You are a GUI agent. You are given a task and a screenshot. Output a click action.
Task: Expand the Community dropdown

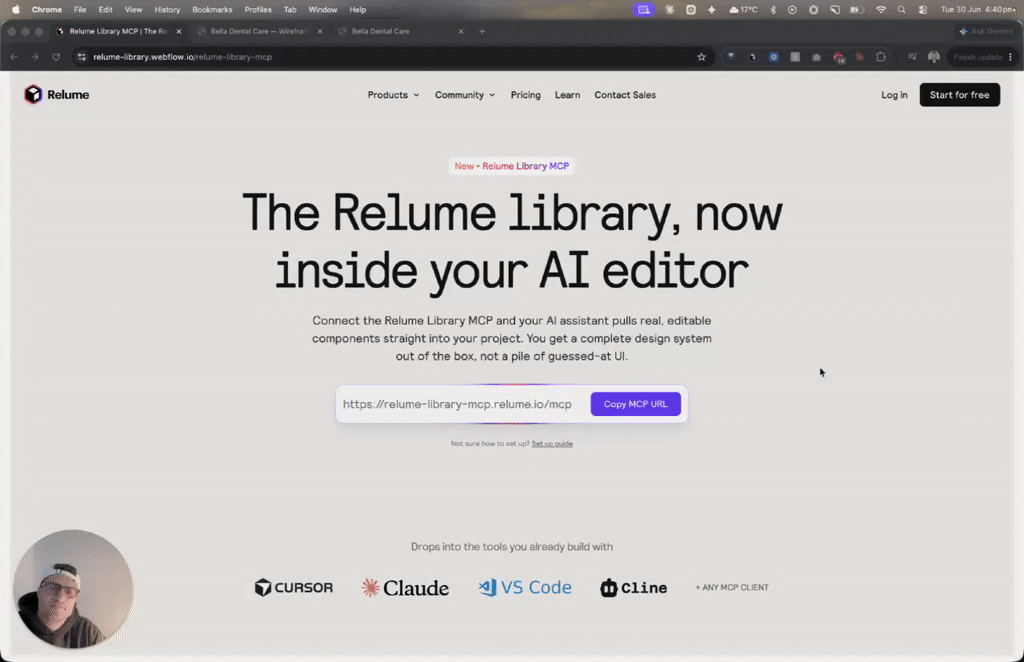coord(465,95)
